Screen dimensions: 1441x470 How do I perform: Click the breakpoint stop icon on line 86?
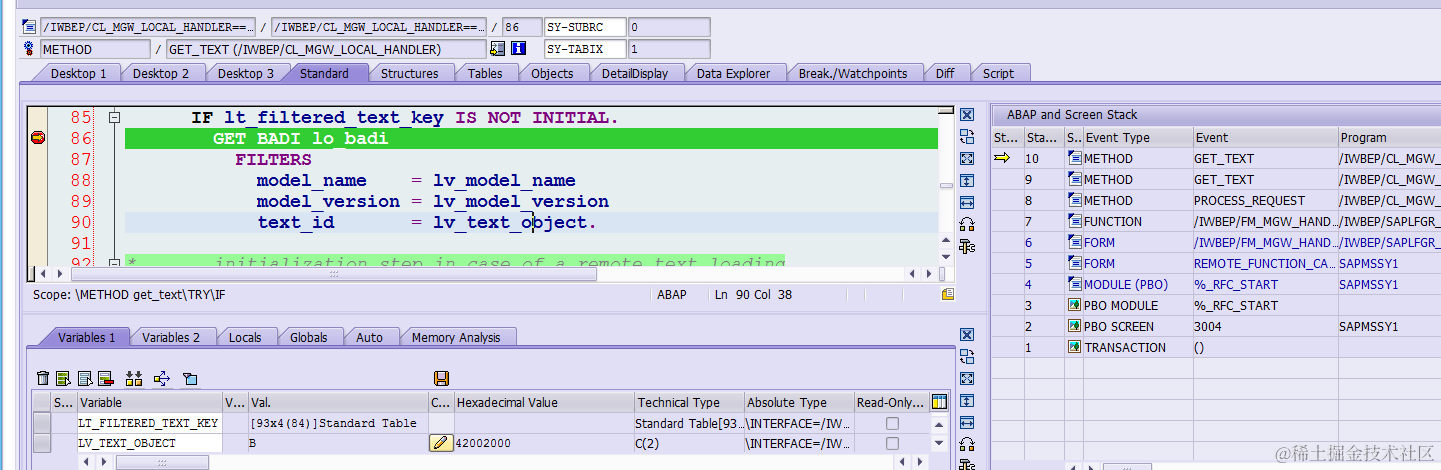pos(38,138)
